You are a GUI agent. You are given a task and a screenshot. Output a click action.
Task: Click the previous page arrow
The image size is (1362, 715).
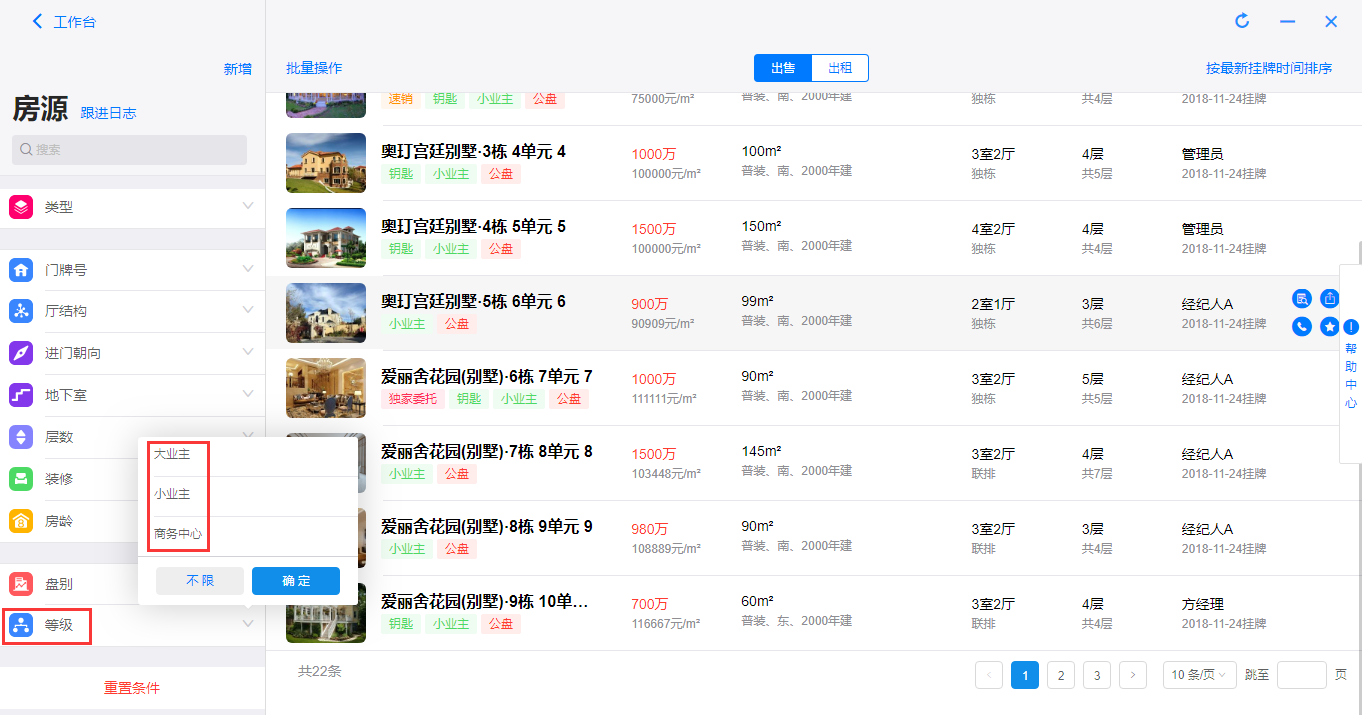[x=989, y=675]
